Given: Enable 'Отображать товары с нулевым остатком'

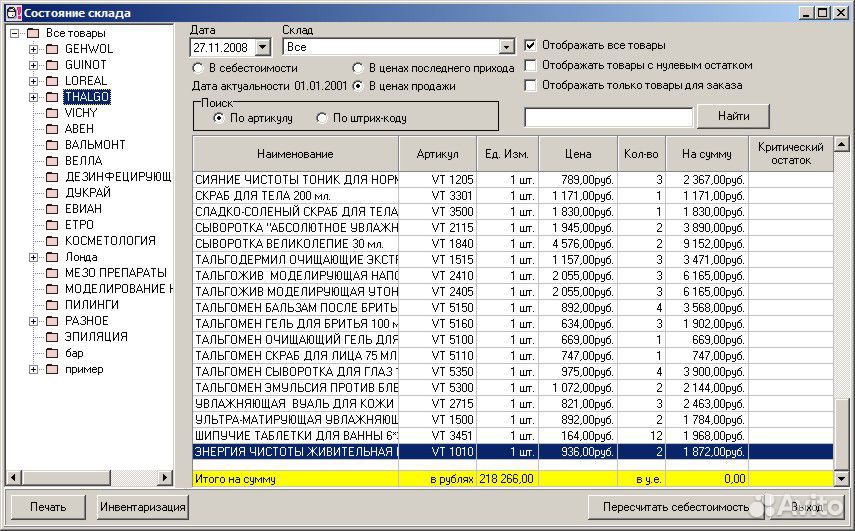Looking at the screenshot, I should (x=531, y=66).
